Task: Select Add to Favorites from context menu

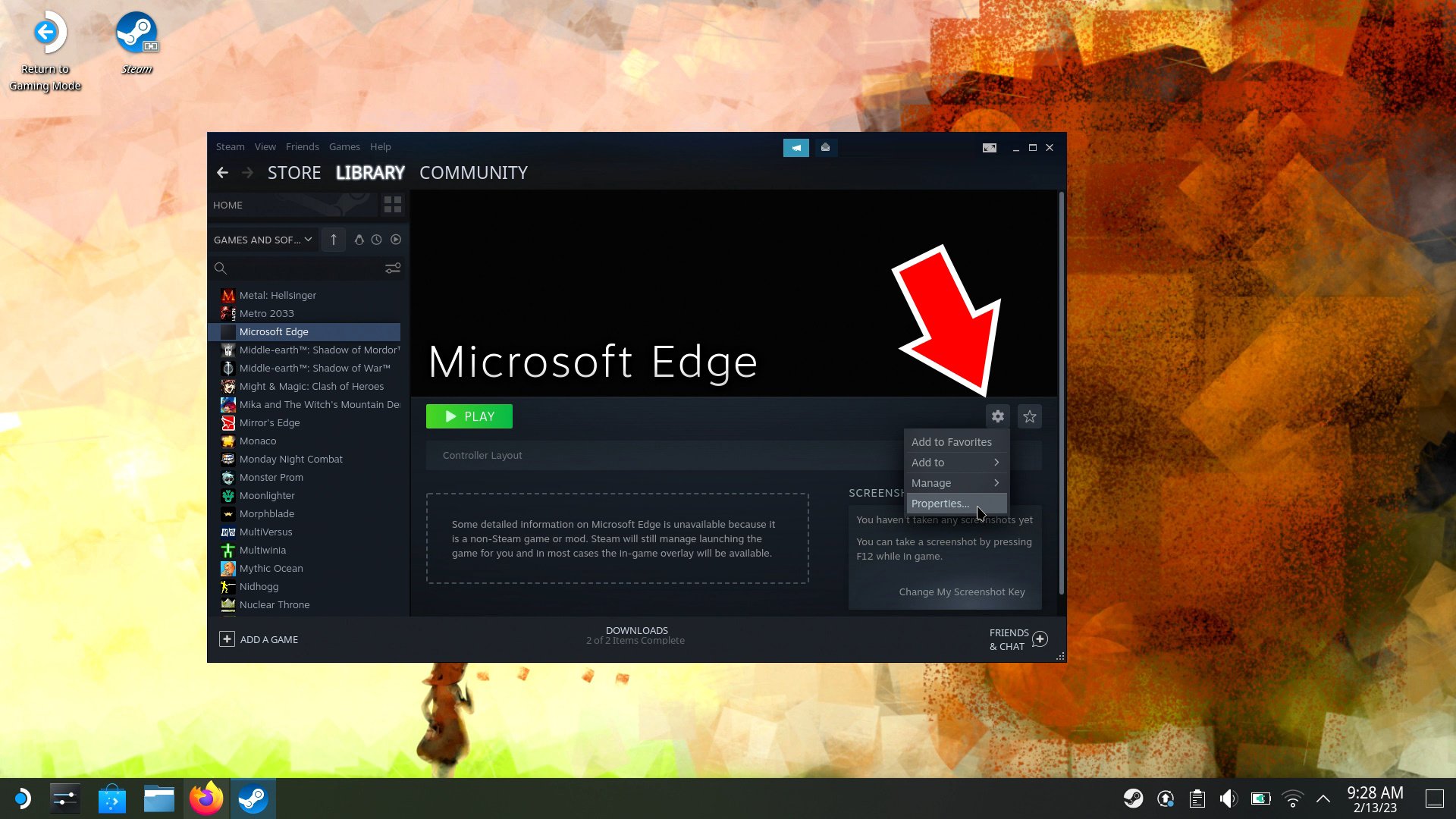Action: point(950,442)
